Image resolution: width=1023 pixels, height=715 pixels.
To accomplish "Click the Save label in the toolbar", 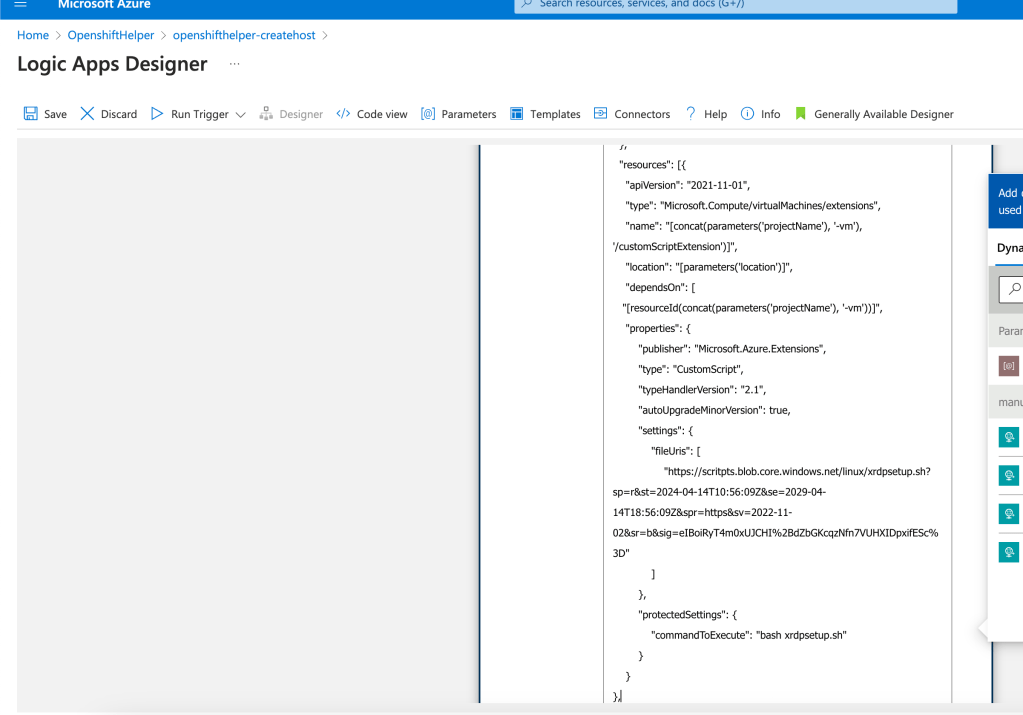I will (x=55, y=114).
